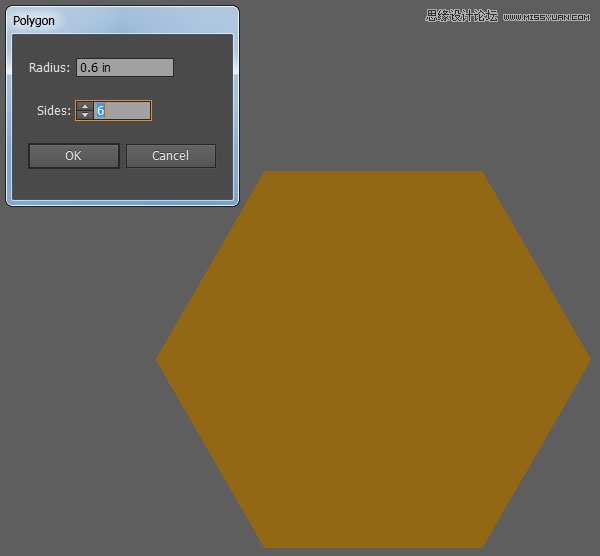Image resolution: width=600 pixels, height=556 pixels.
Task: Click the highlighted number 6 in Sides
Action: [x=101, y=110]
